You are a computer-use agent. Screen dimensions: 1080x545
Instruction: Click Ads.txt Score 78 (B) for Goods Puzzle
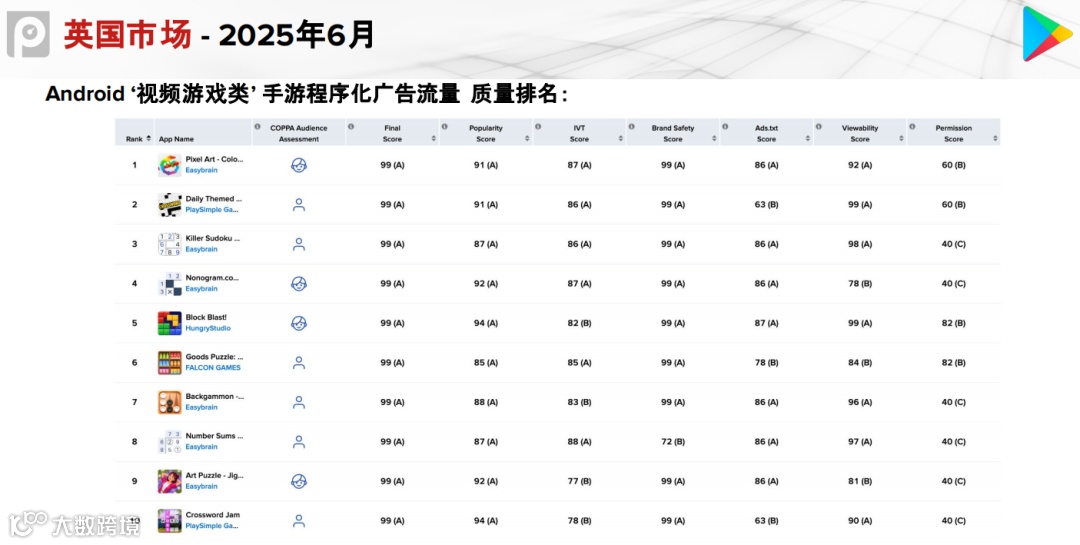point(766,362)
